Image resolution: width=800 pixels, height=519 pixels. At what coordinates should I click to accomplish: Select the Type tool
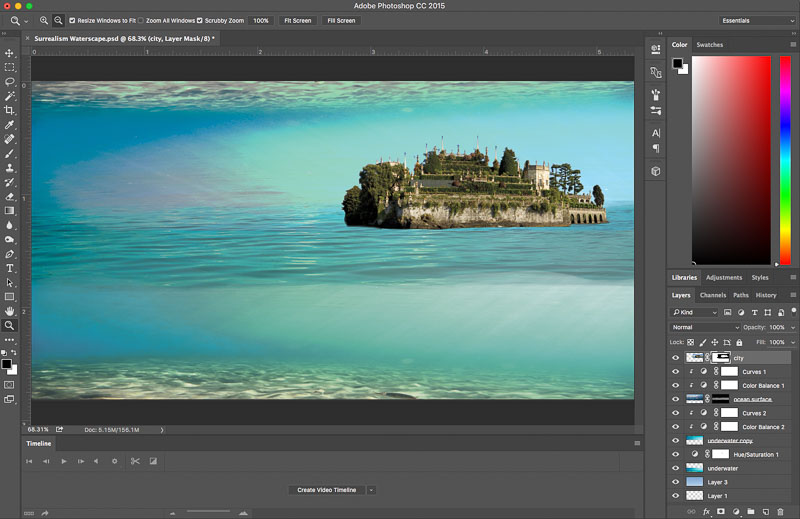[x=9, y=268]
